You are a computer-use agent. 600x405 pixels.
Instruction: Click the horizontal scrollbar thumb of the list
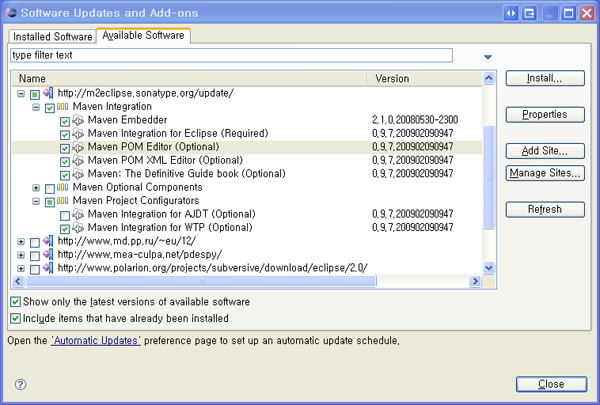(x=201, y=281)
